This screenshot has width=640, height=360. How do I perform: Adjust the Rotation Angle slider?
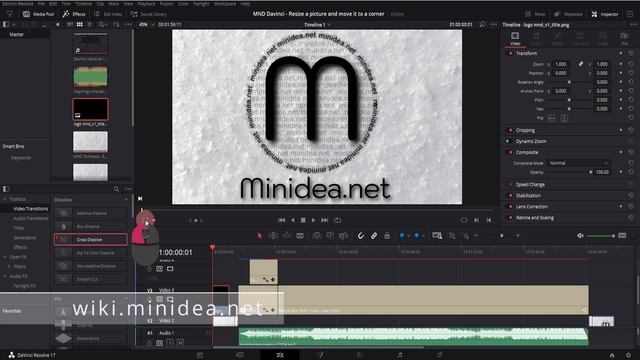[x=569, y=82]
